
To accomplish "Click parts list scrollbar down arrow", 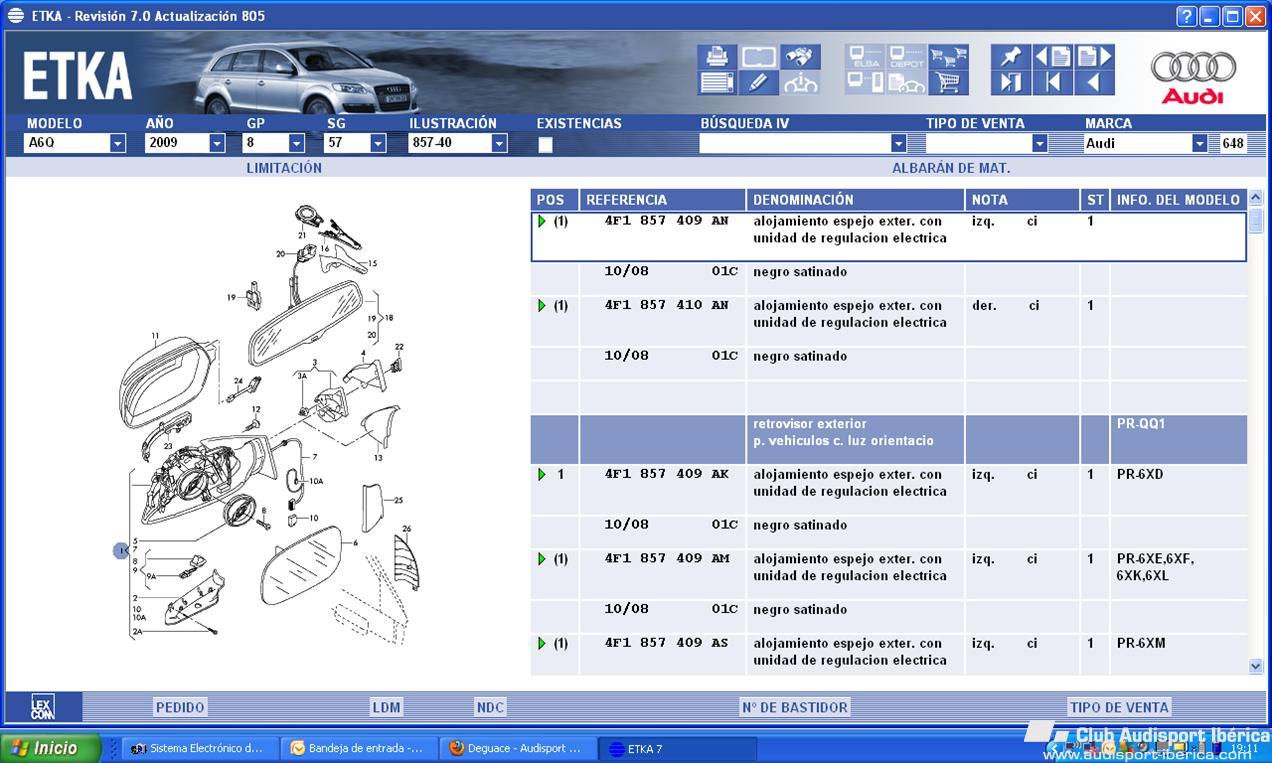I will click(x=1256, y=666).
